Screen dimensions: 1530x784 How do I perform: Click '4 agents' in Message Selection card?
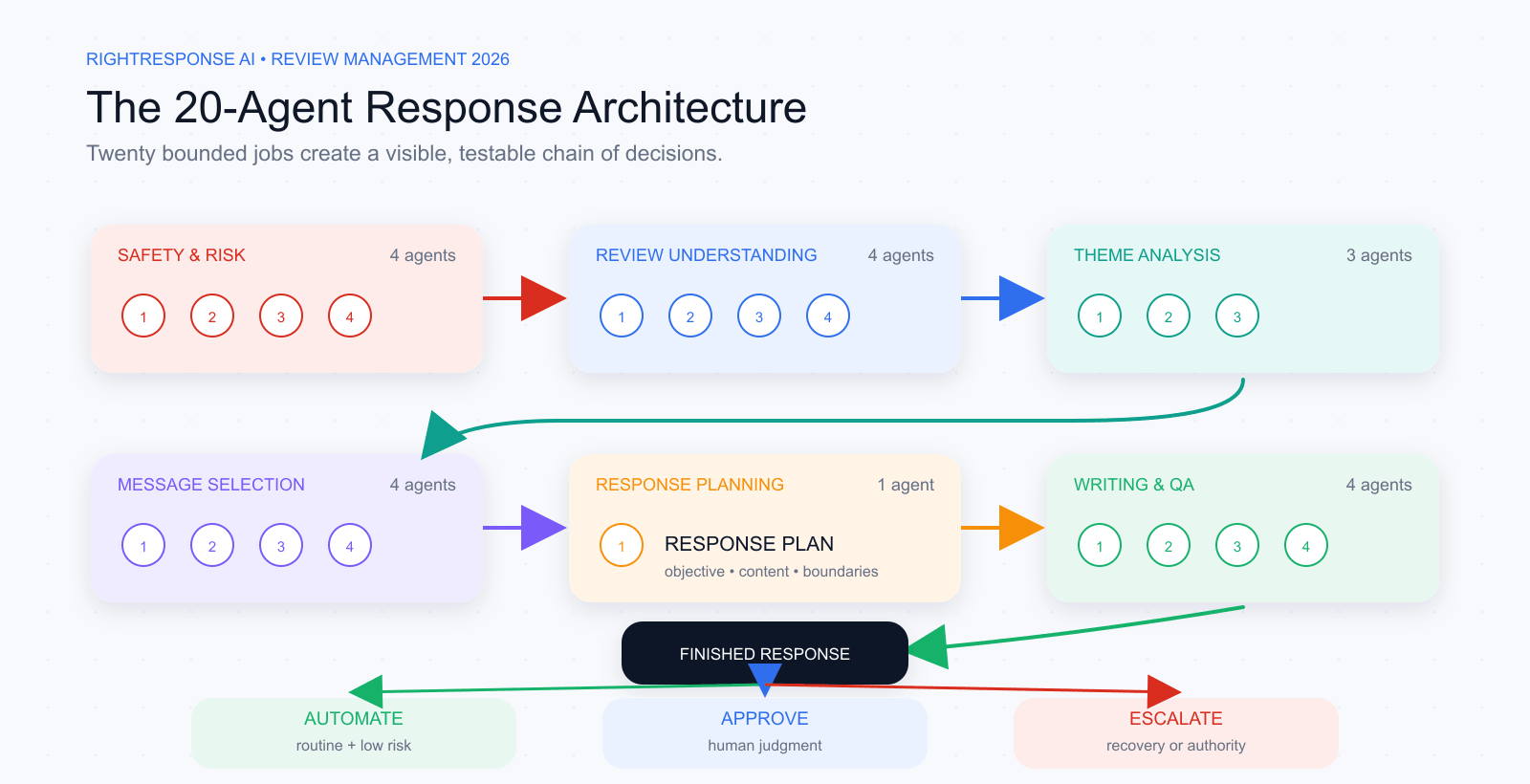423,485
